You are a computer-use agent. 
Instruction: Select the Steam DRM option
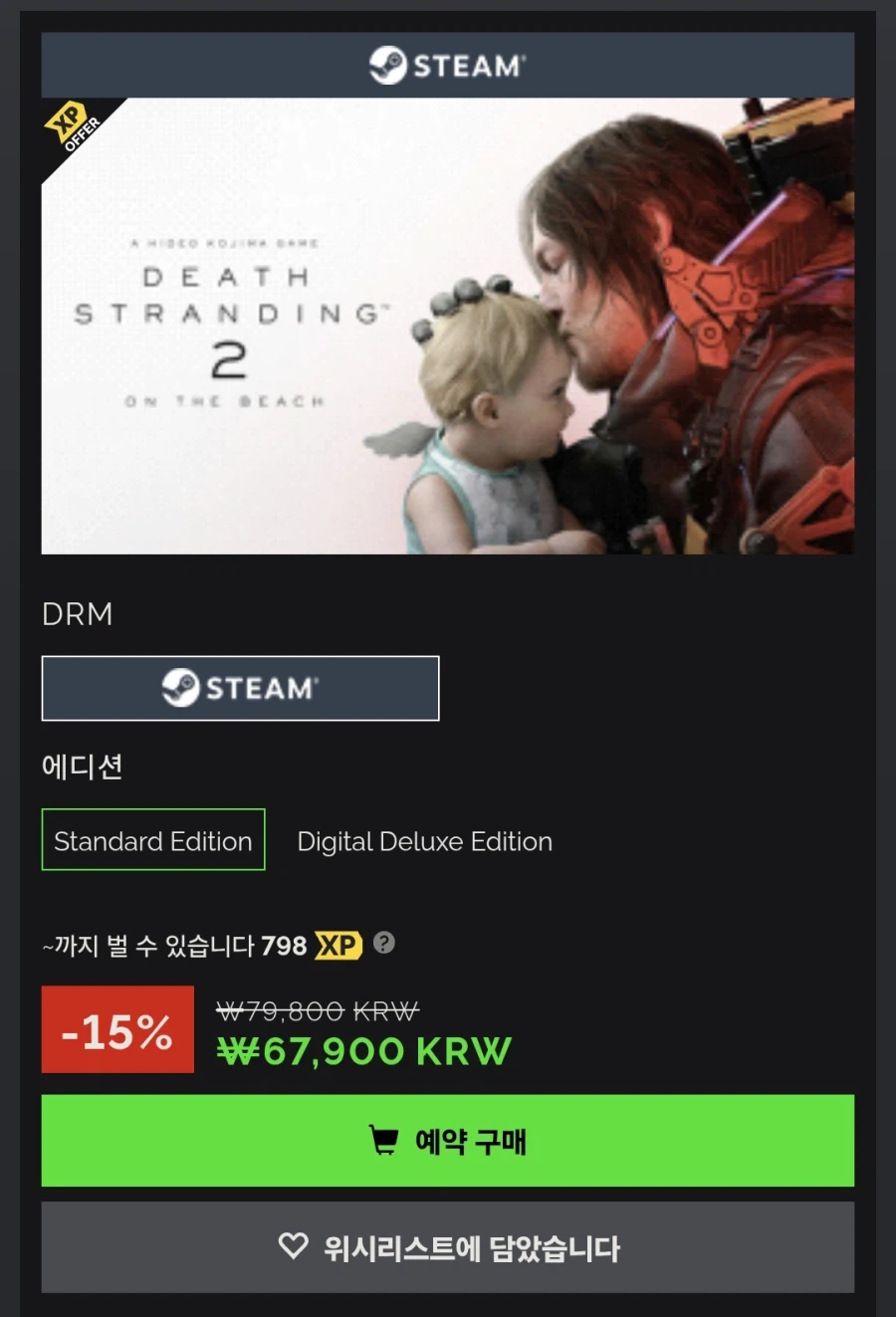(240, 688)
